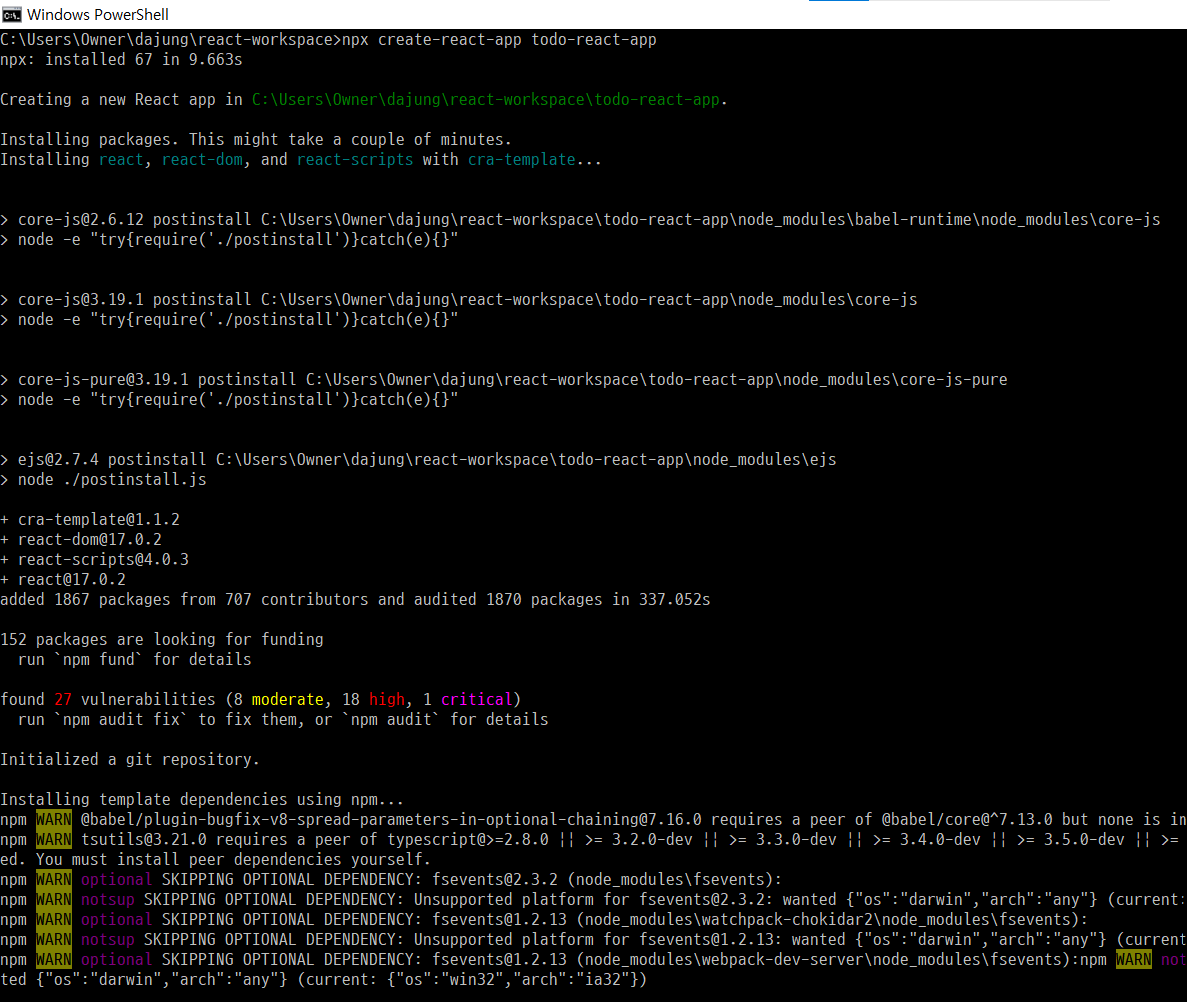
Task: Click the magenta 'critical' severity word
Action: (x=477, y=700)
